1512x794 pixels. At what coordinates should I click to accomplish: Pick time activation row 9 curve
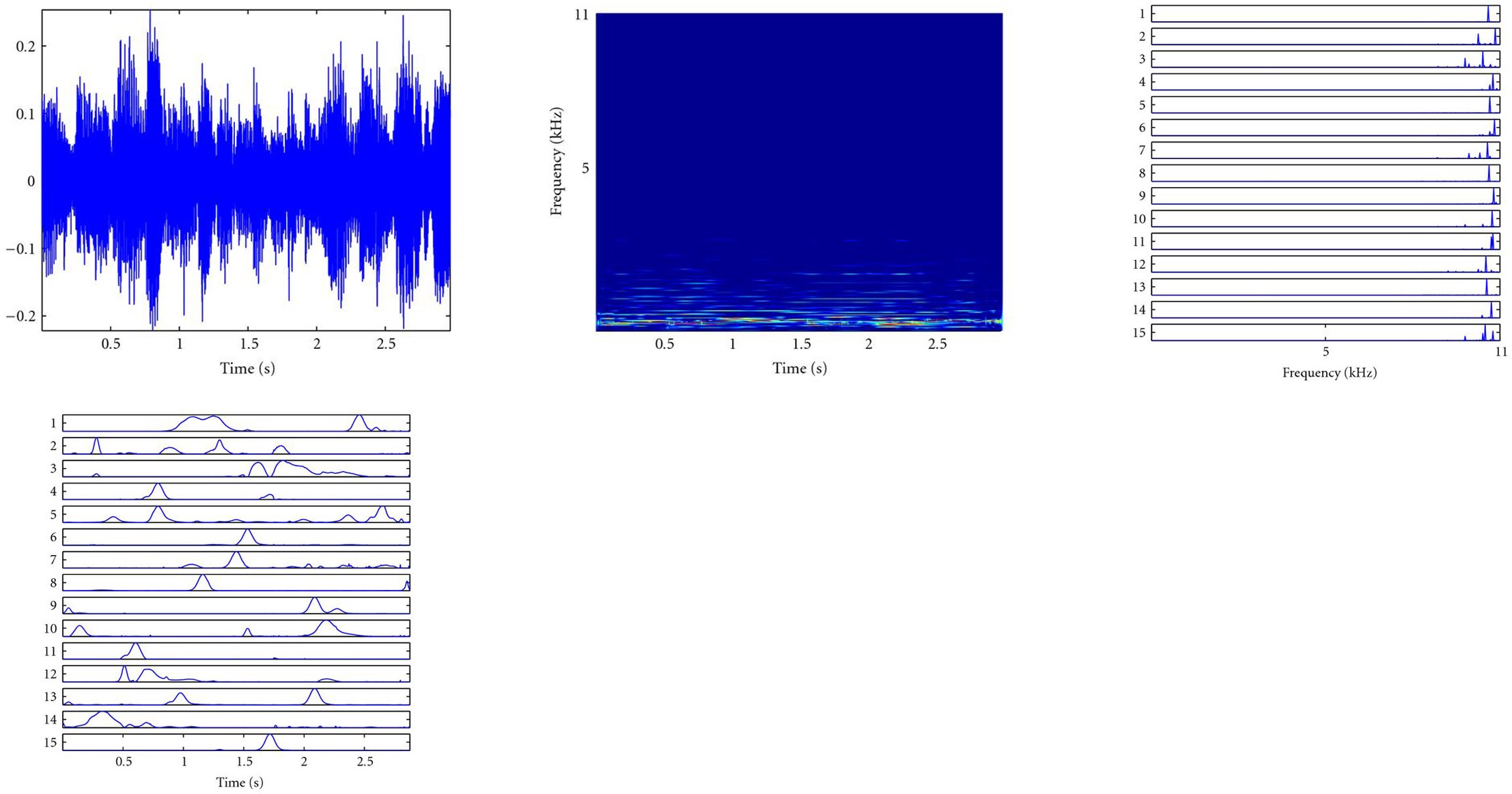(236, 606)
